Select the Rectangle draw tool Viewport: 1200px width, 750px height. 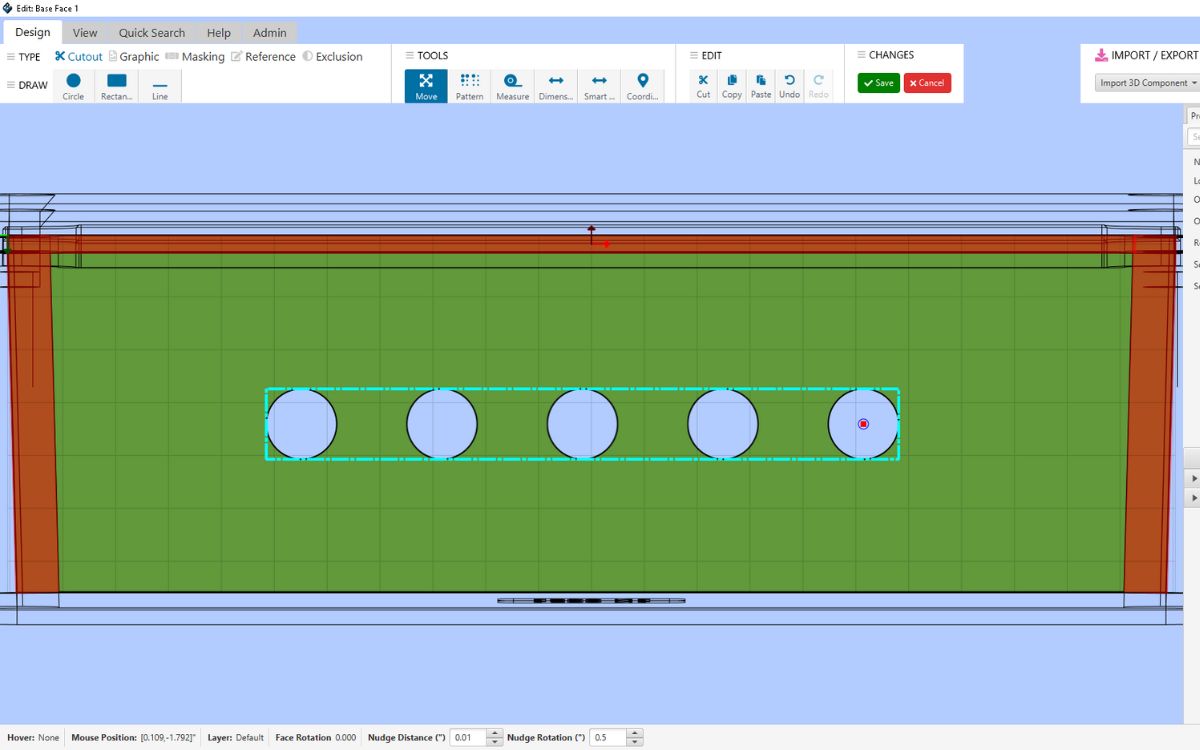[x=117, y=86]
